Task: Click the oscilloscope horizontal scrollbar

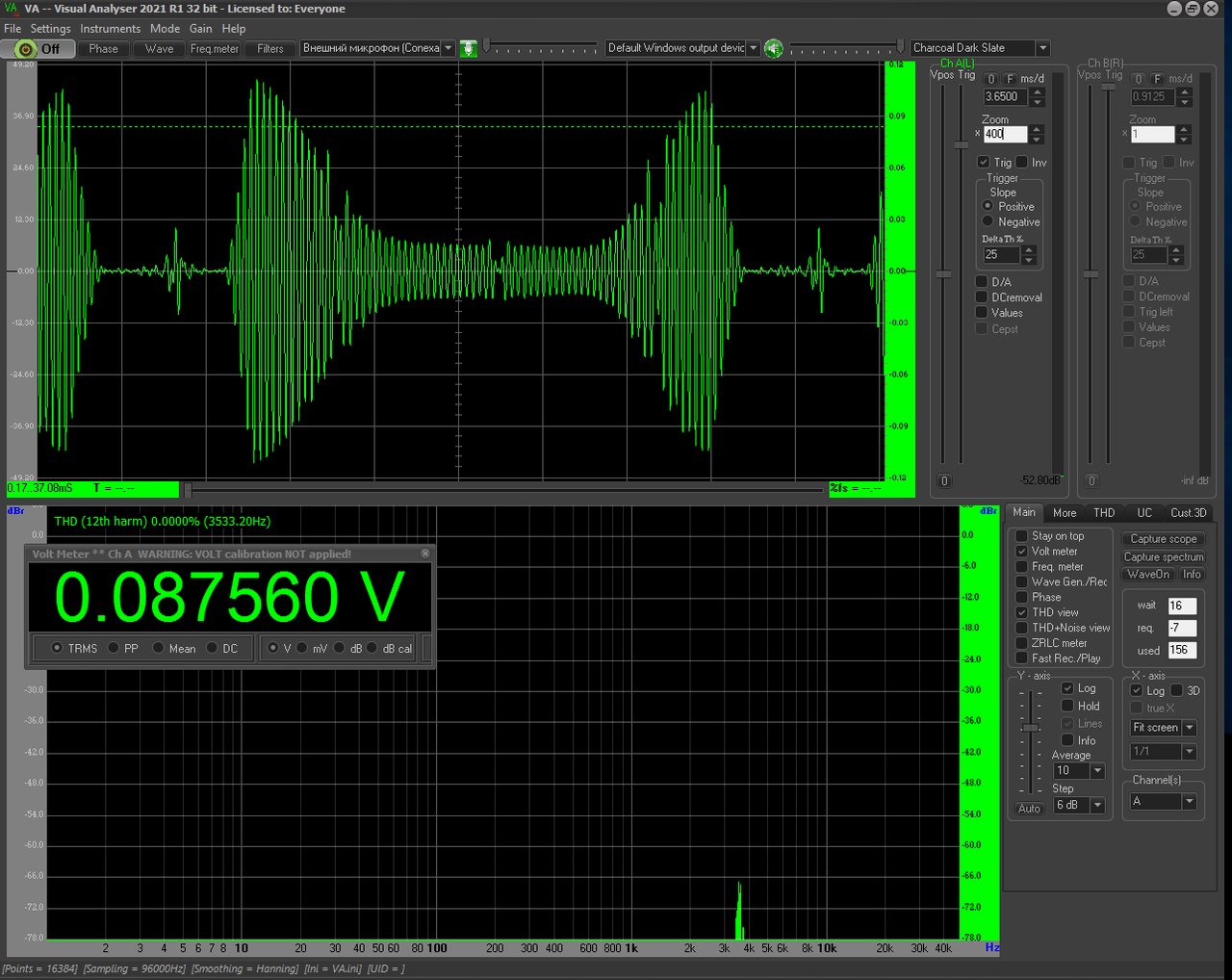Action: point(504,490)
